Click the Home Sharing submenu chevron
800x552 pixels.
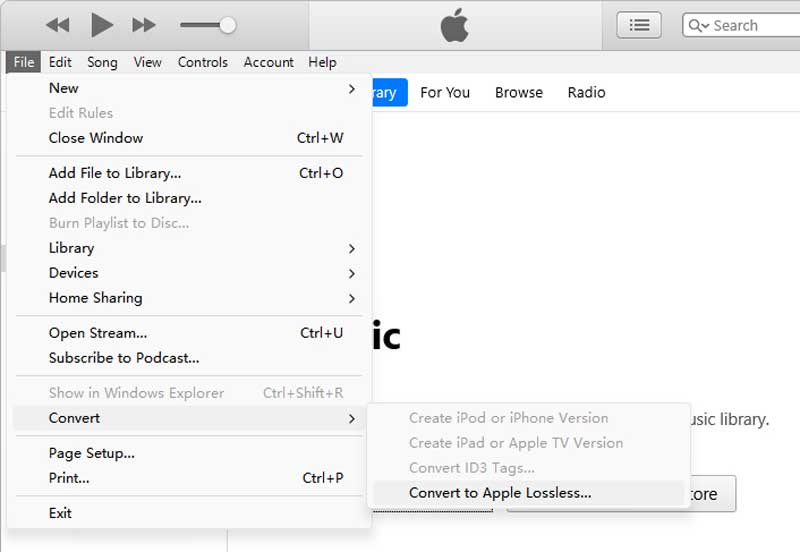coord(352,298)
